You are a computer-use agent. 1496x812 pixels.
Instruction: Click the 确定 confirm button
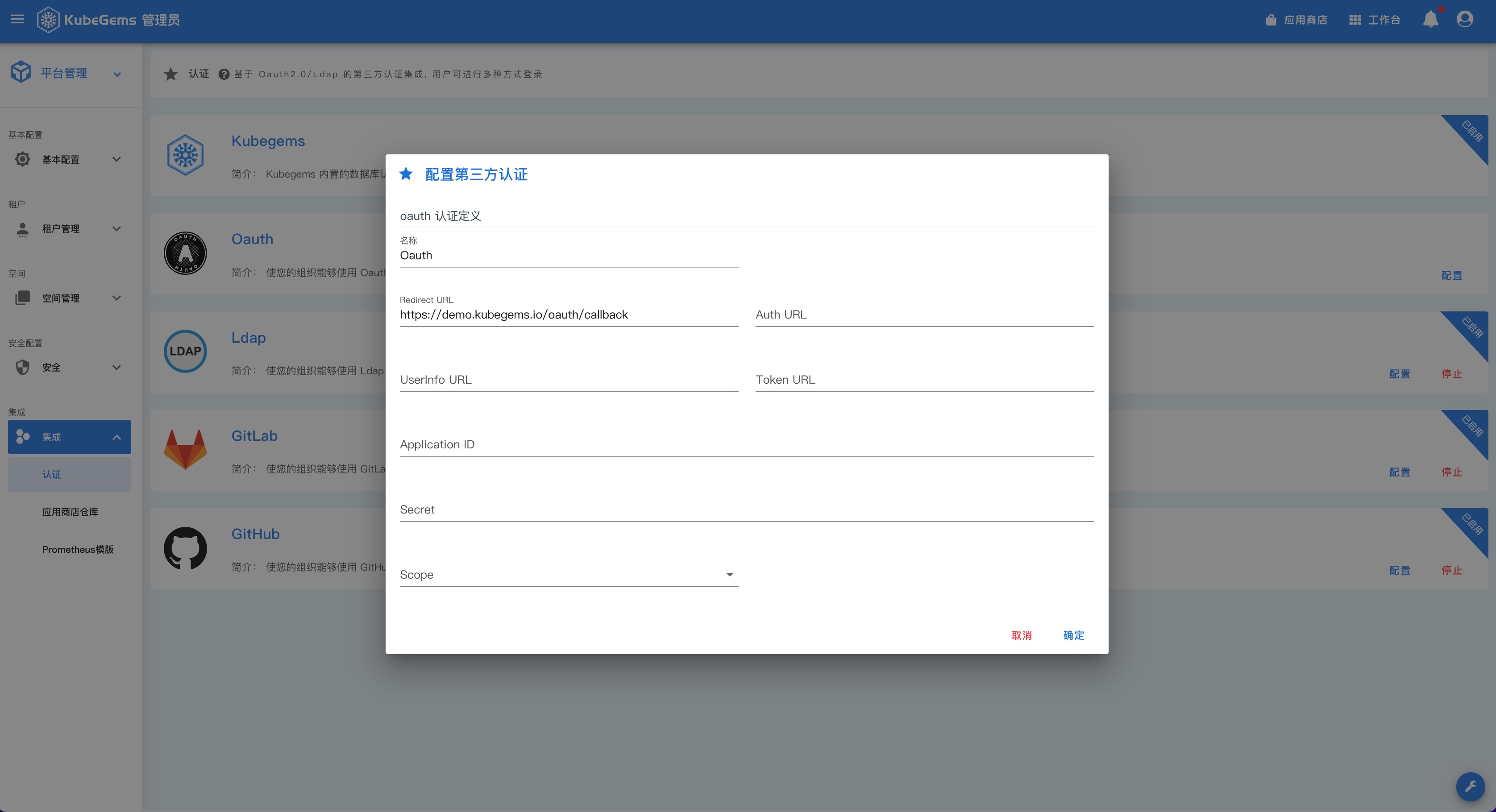[x=1073, y=636]
